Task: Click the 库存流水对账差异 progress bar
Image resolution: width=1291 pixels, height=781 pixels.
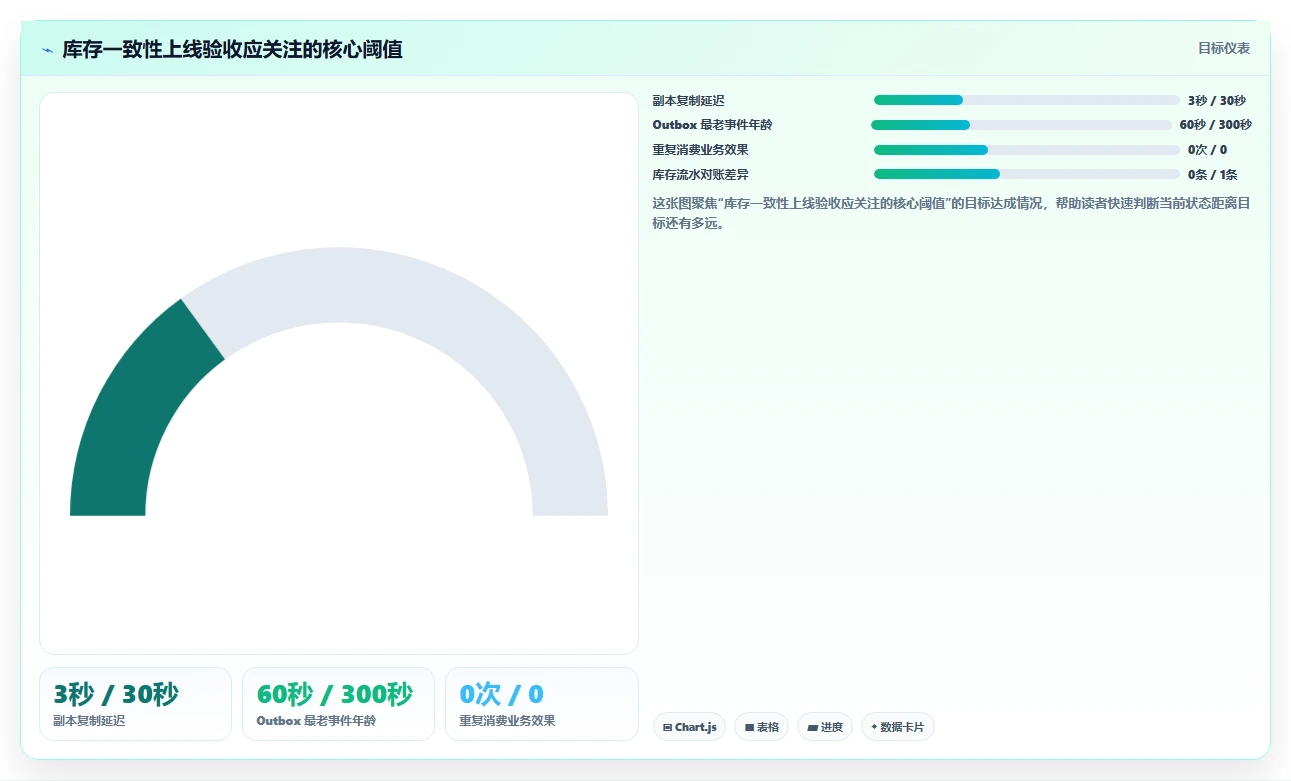Action: click(x=1027, y=174)
